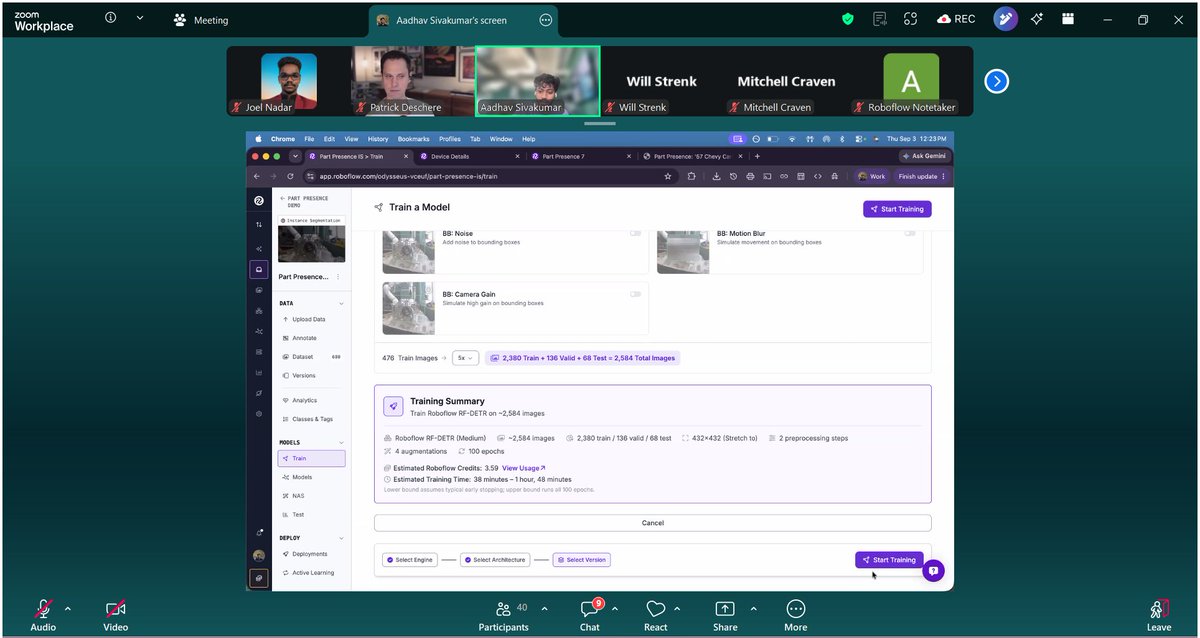Open the Chrome History menu

[x=377, y=139]
